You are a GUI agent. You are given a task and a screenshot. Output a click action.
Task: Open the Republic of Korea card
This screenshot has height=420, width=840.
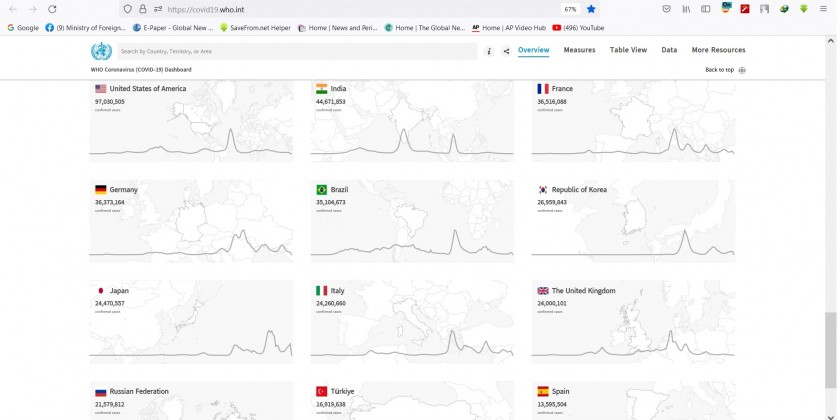(632, 221)
